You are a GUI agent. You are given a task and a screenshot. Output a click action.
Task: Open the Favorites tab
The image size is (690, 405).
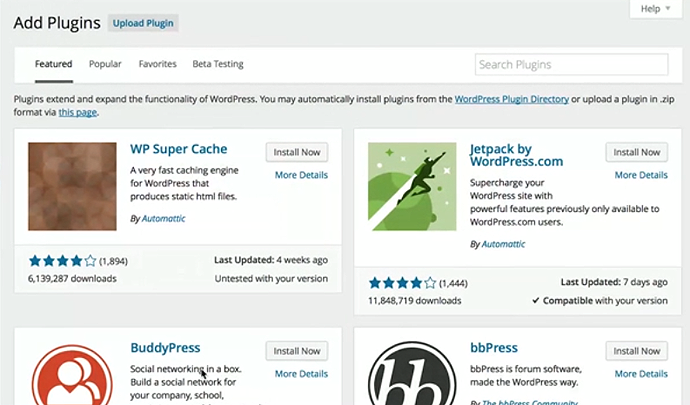pos(158,64)
